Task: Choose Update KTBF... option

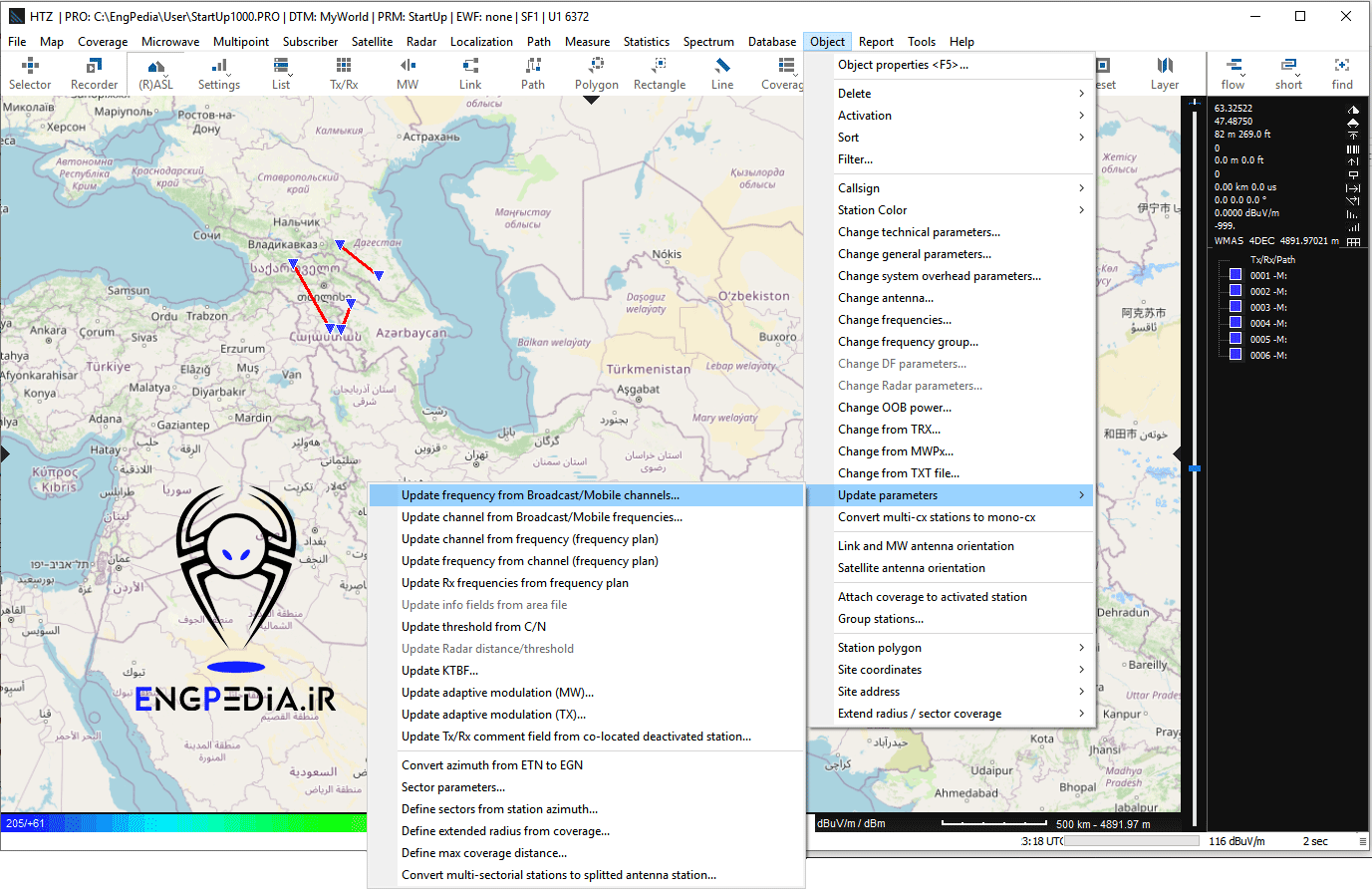Action: point(586,671)
